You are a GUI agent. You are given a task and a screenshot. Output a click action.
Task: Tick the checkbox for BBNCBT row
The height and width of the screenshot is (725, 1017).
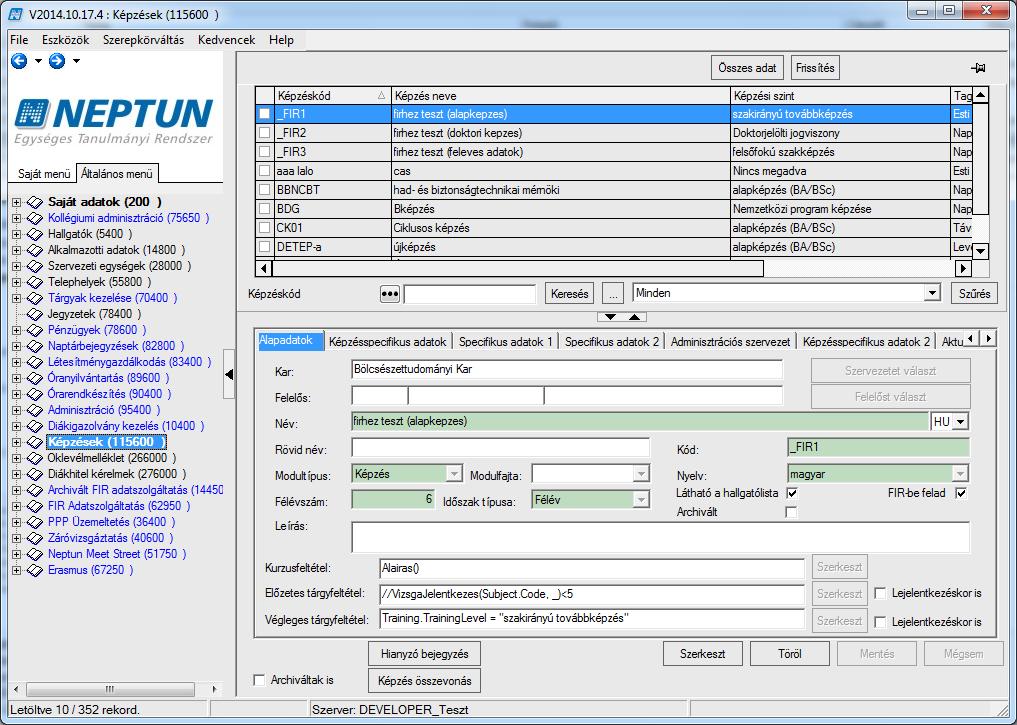coord(265,190)
